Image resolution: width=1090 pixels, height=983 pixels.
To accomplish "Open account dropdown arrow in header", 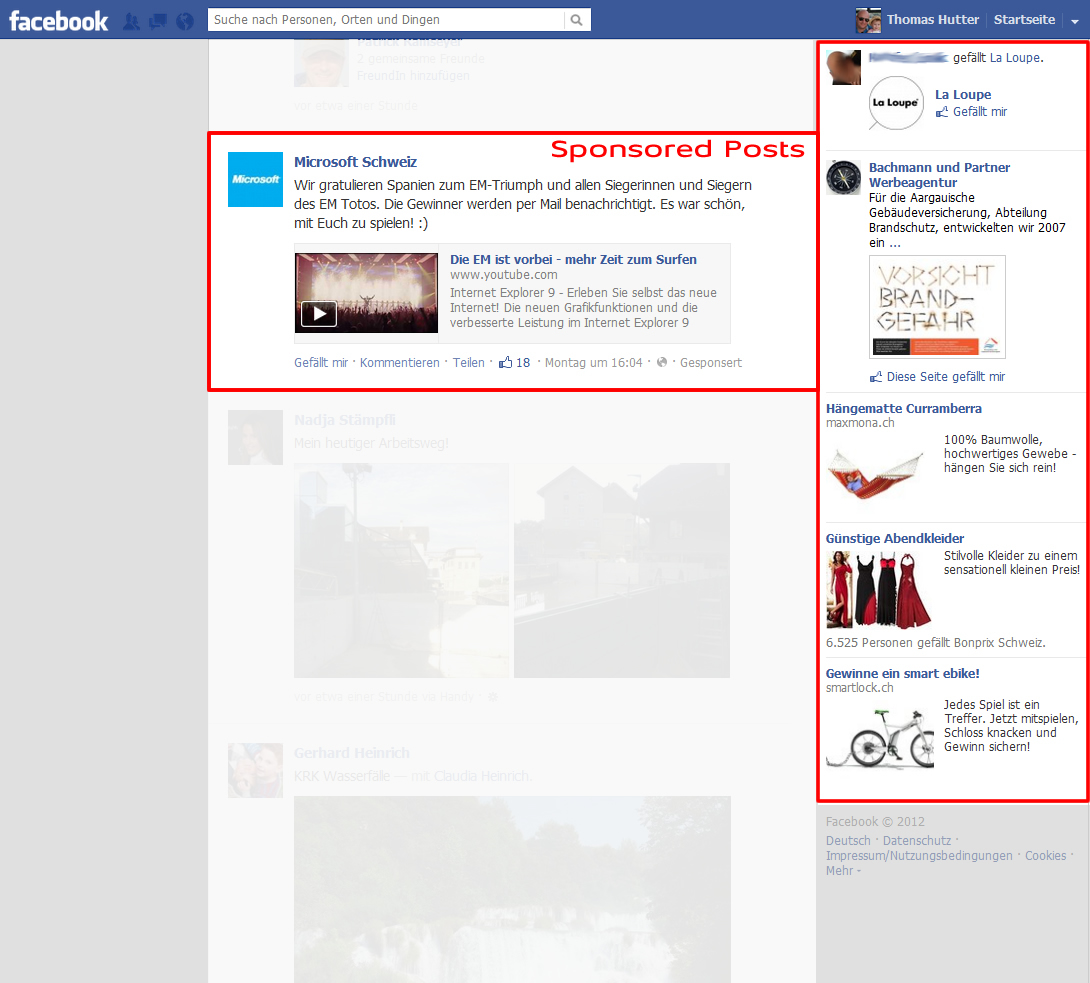I will pos(1075,21).
